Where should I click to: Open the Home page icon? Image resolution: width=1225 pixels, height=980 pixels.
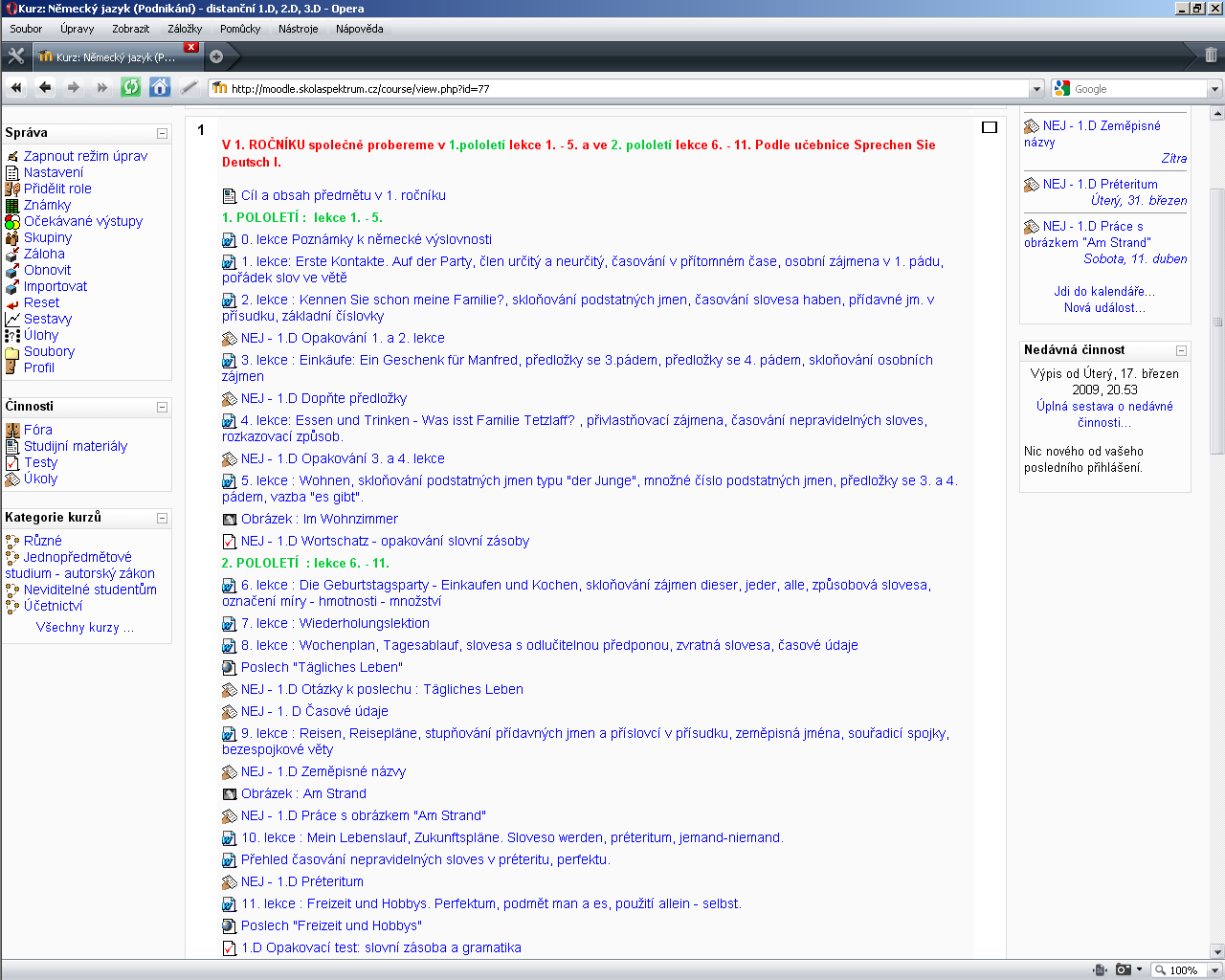pyautogui.click(x=160, y=88)
